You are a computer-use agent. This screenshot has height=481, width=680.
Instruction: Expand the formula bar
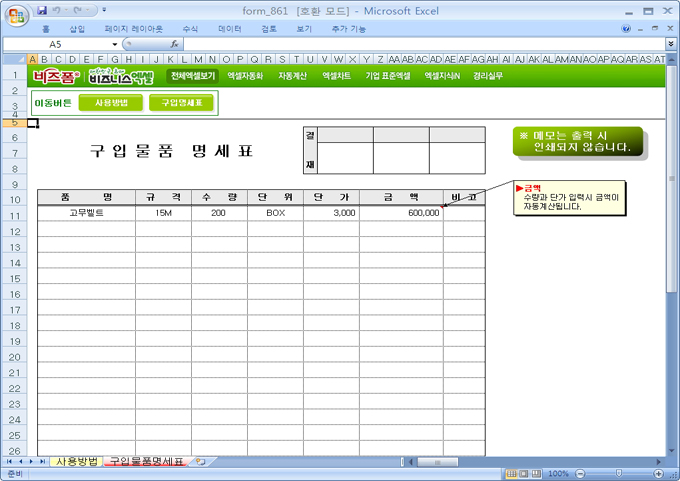[670, 44]
